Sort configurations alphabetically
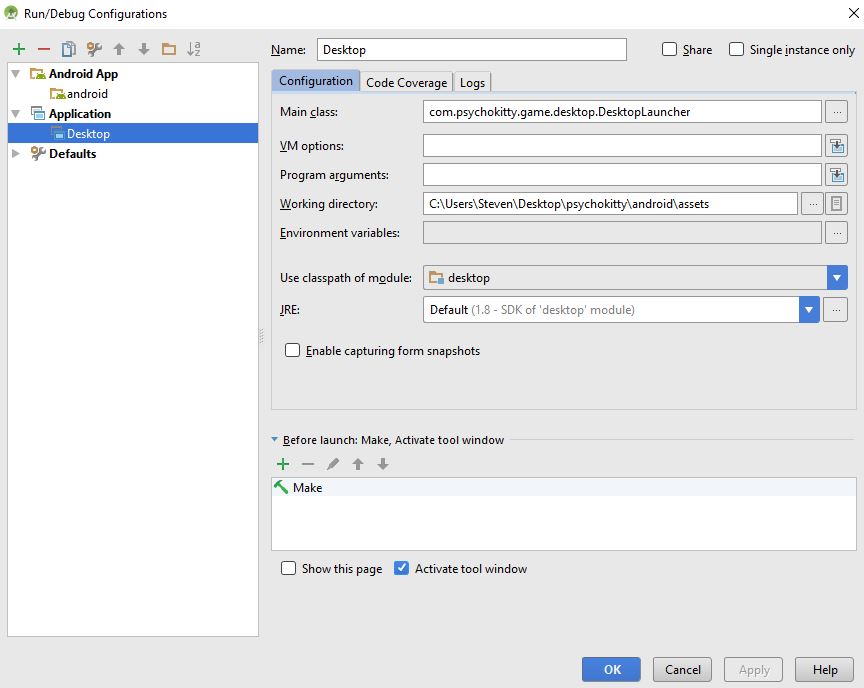 (x=193, y=49)
